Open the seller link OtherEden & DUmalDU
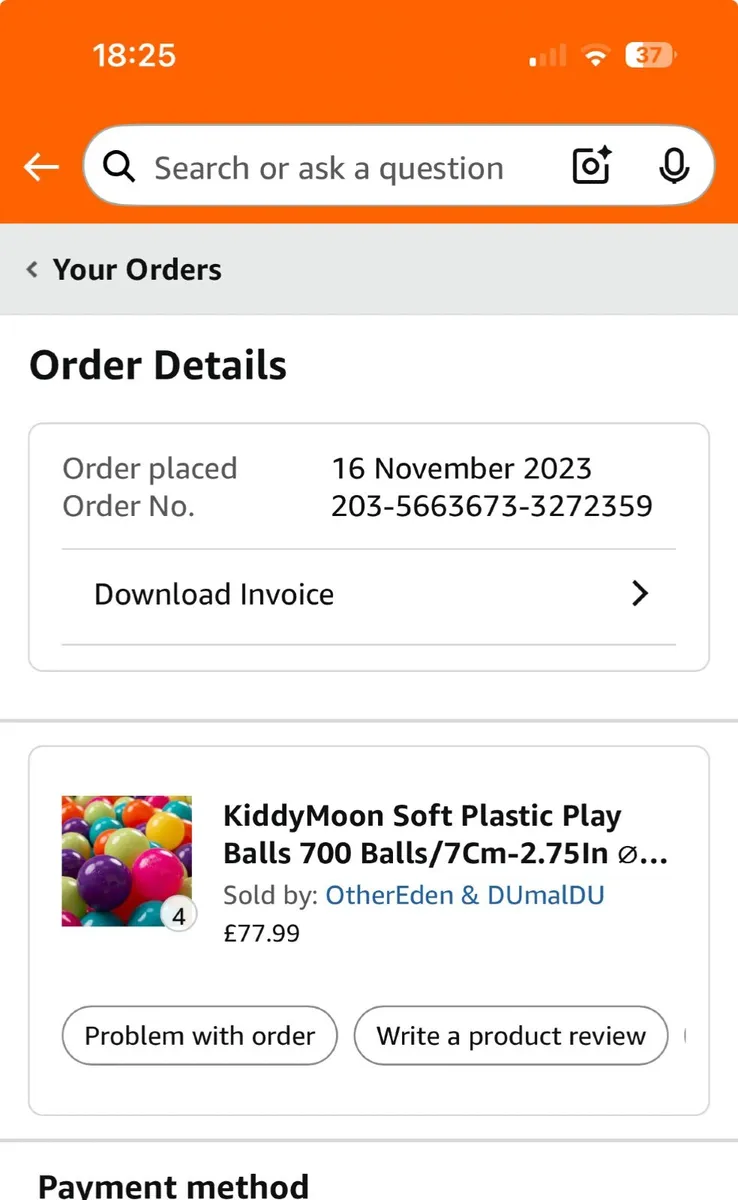Viewport: 738px width, 1200px height. tap(464, 895)
